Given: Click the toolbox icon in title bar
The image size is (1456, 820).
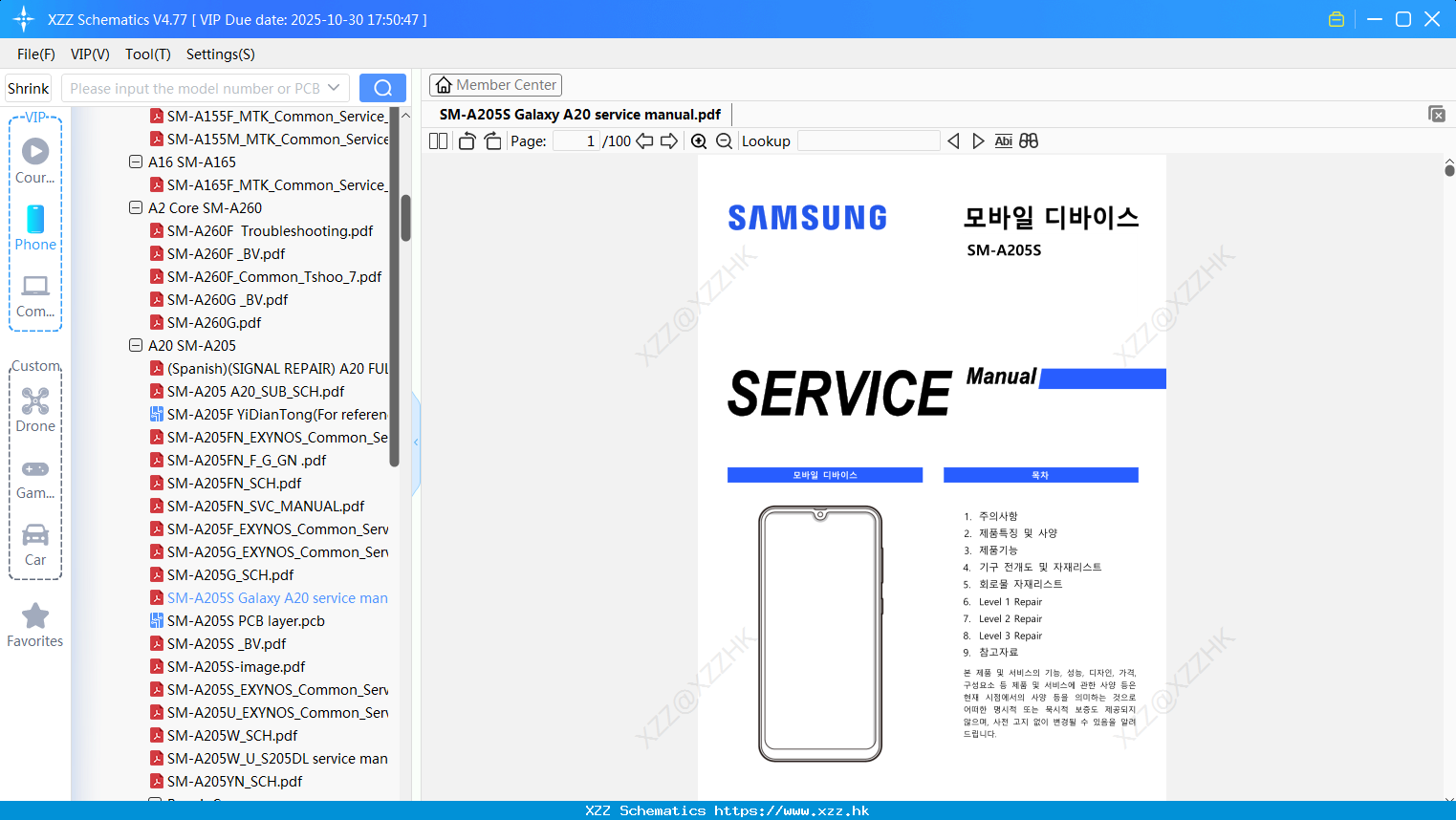Looking at the screenshot, I should pos(1336,19).
